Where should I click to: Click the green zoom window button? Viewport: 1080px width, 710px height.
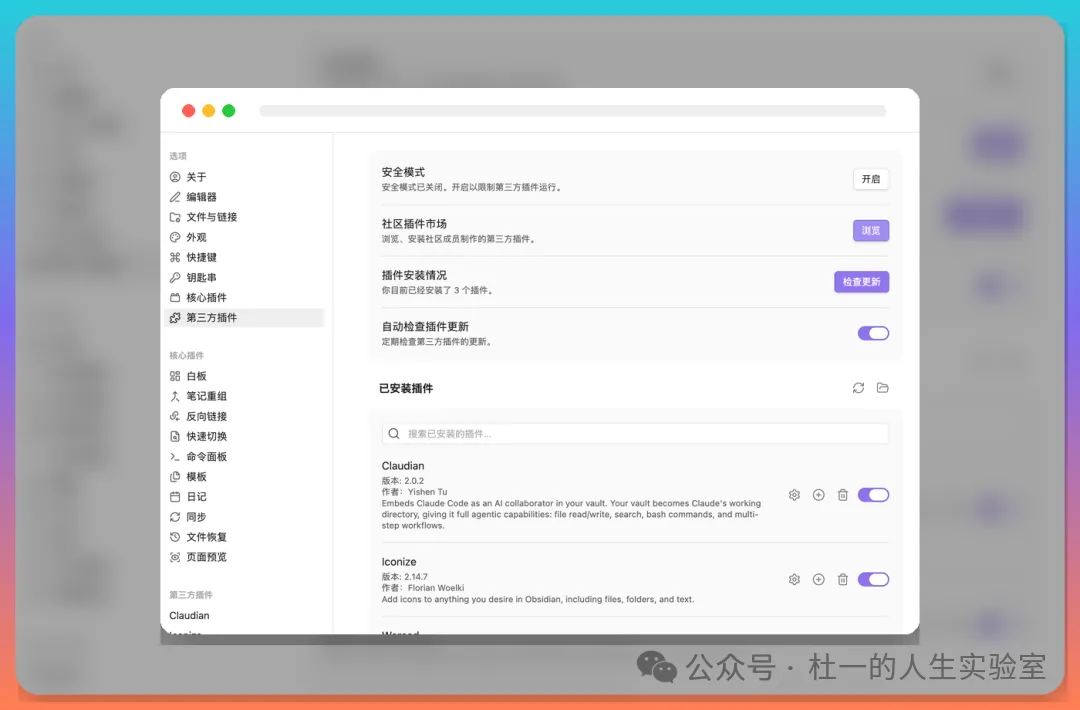(229, 111)
